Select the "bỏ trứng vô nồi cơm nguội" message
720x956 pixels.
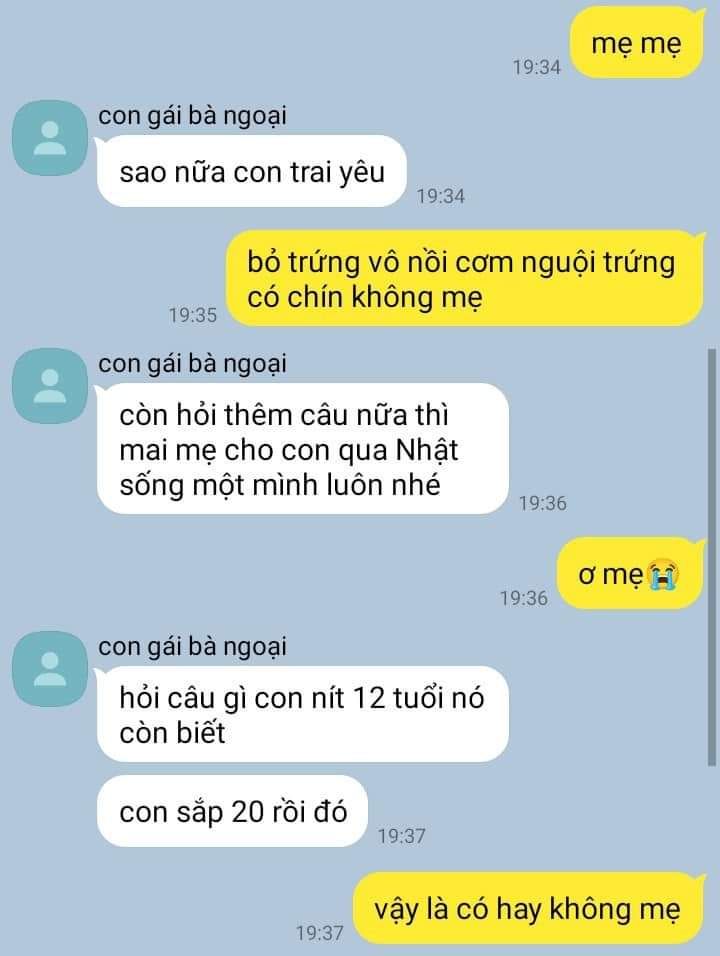tap(465, 279)
